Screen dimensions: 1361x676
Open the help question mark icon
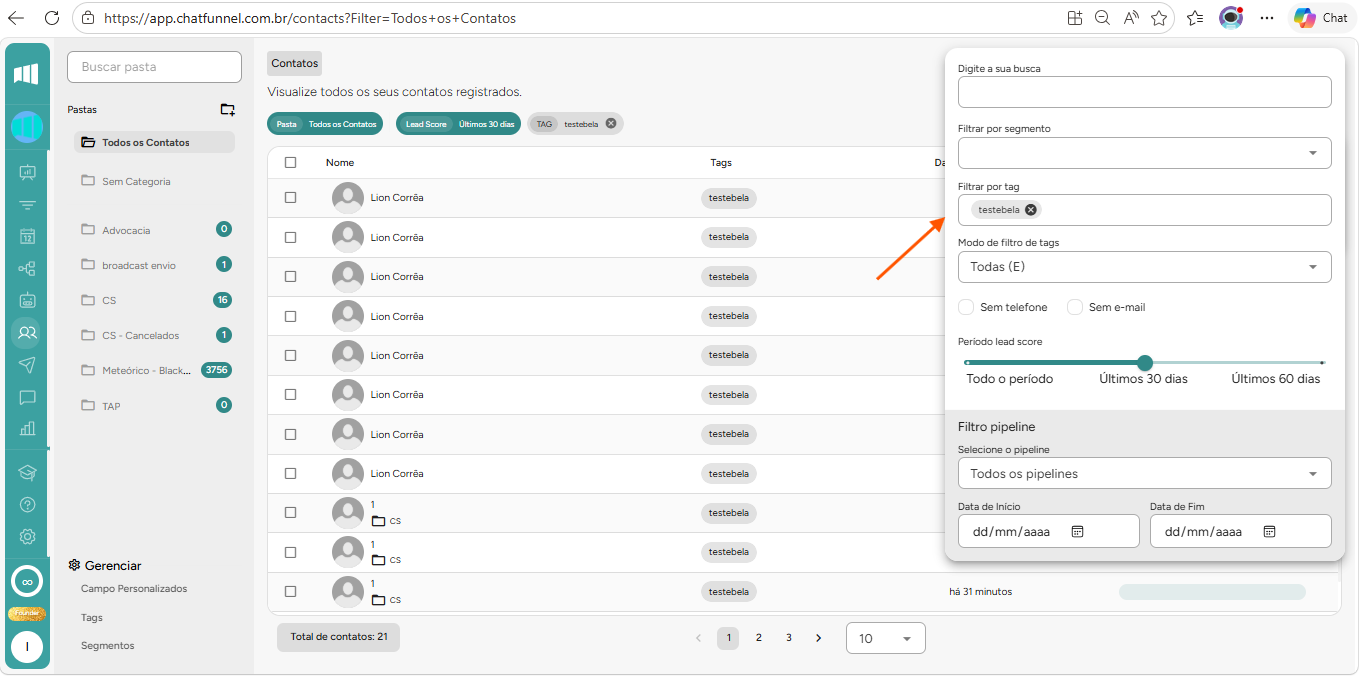tap(27, 504)
